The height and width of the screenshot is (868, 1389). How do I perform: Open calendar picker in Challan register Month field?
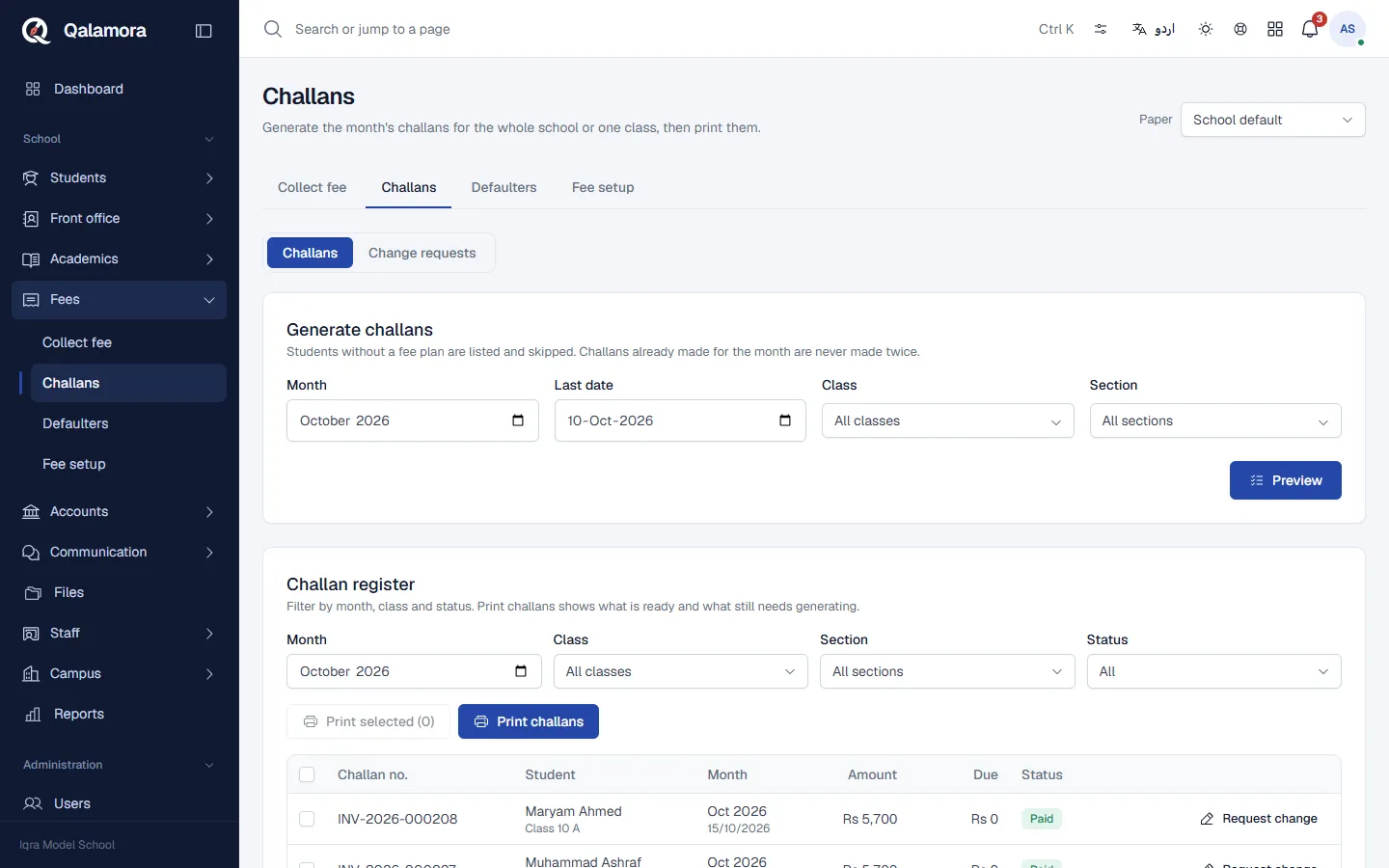[x=521, y=671]
